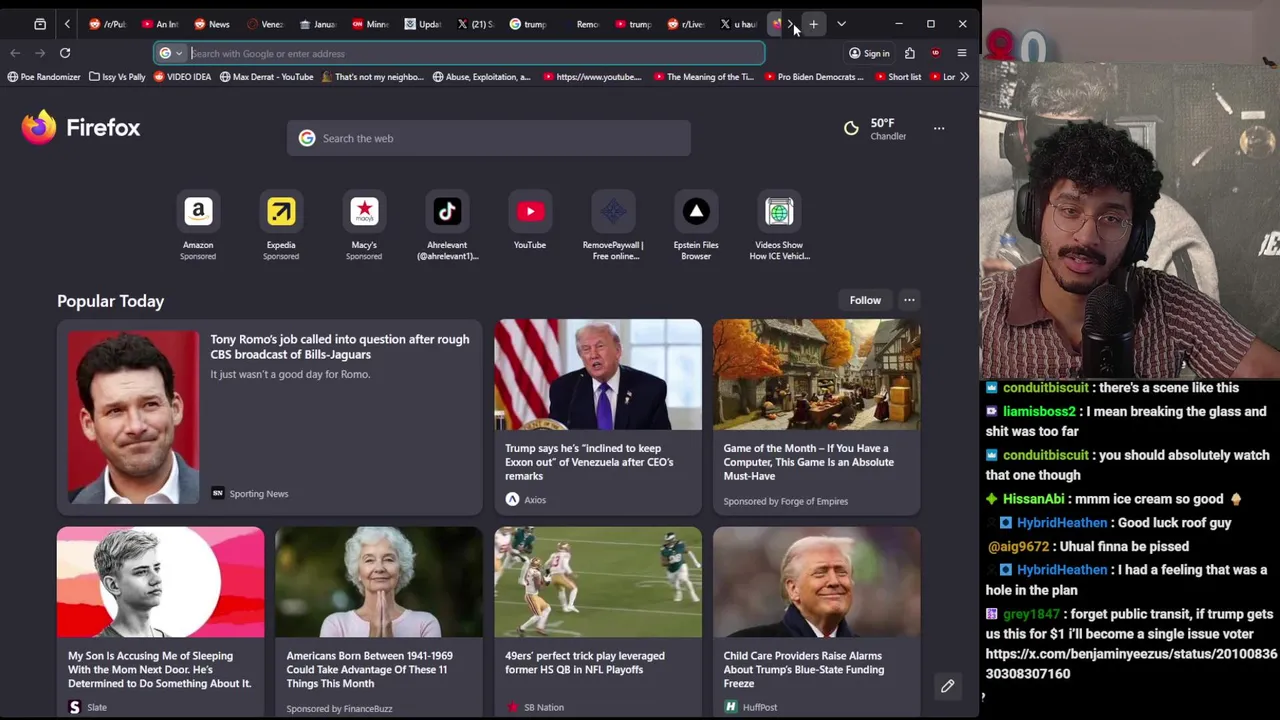
Task: Open the Tony Romo article headline
Action: tap(339, 347)
